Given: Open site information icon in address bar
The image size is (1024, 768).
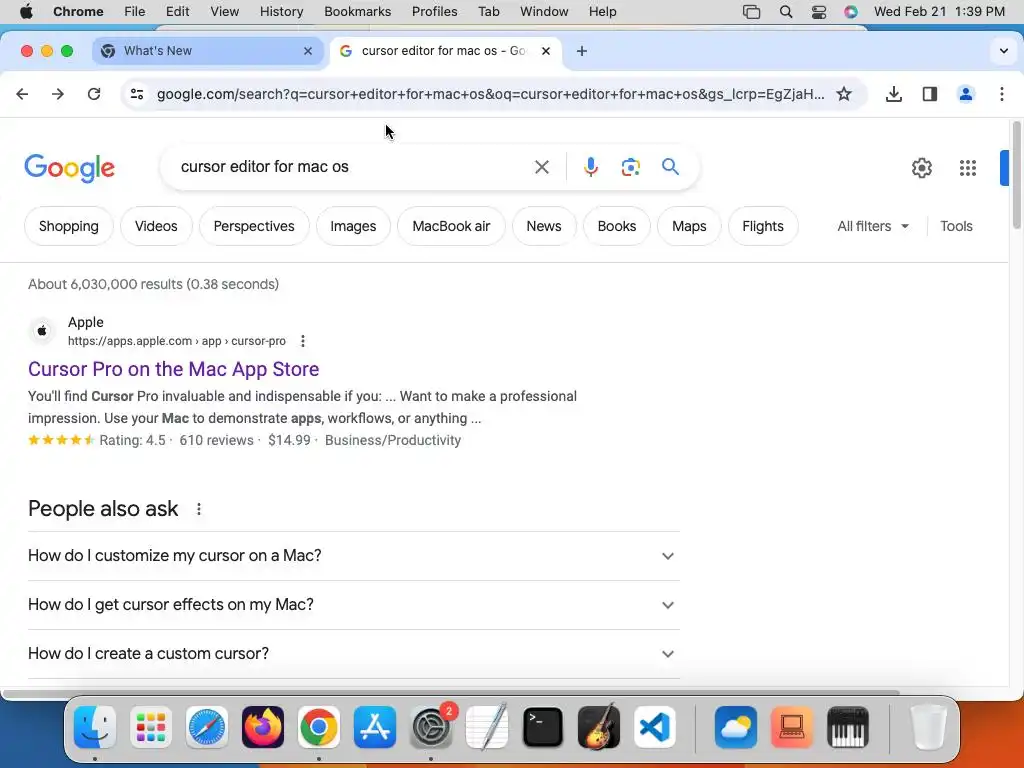Looking at the screenshot, I should click(137, 94).
